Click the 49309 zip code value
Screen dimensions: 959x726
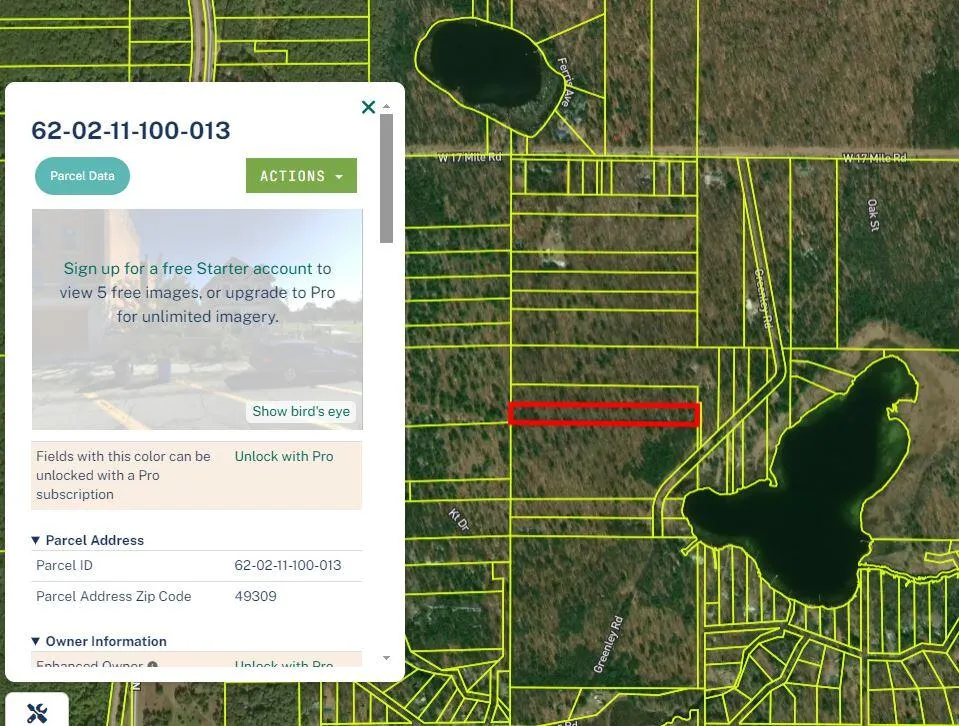pos(255,596)
